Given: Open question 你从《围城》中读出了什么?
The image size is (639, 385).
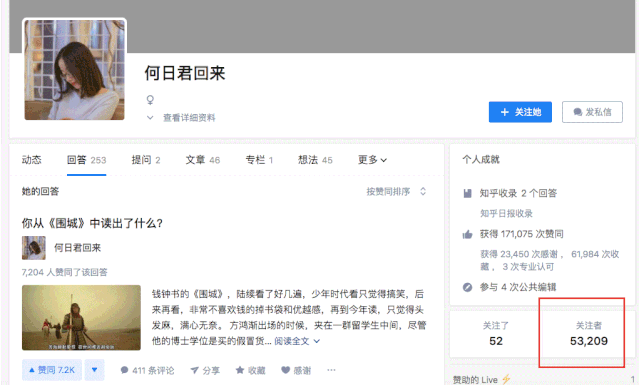Looking at the screenshot, I should 92,223.
